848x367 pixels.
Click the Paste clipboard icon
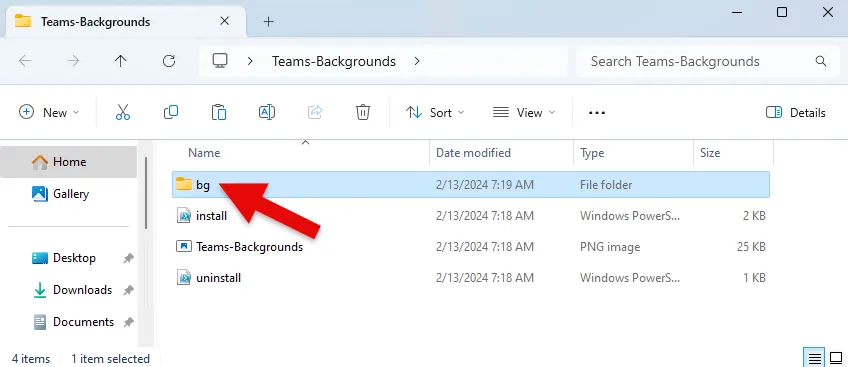point(218,112)
